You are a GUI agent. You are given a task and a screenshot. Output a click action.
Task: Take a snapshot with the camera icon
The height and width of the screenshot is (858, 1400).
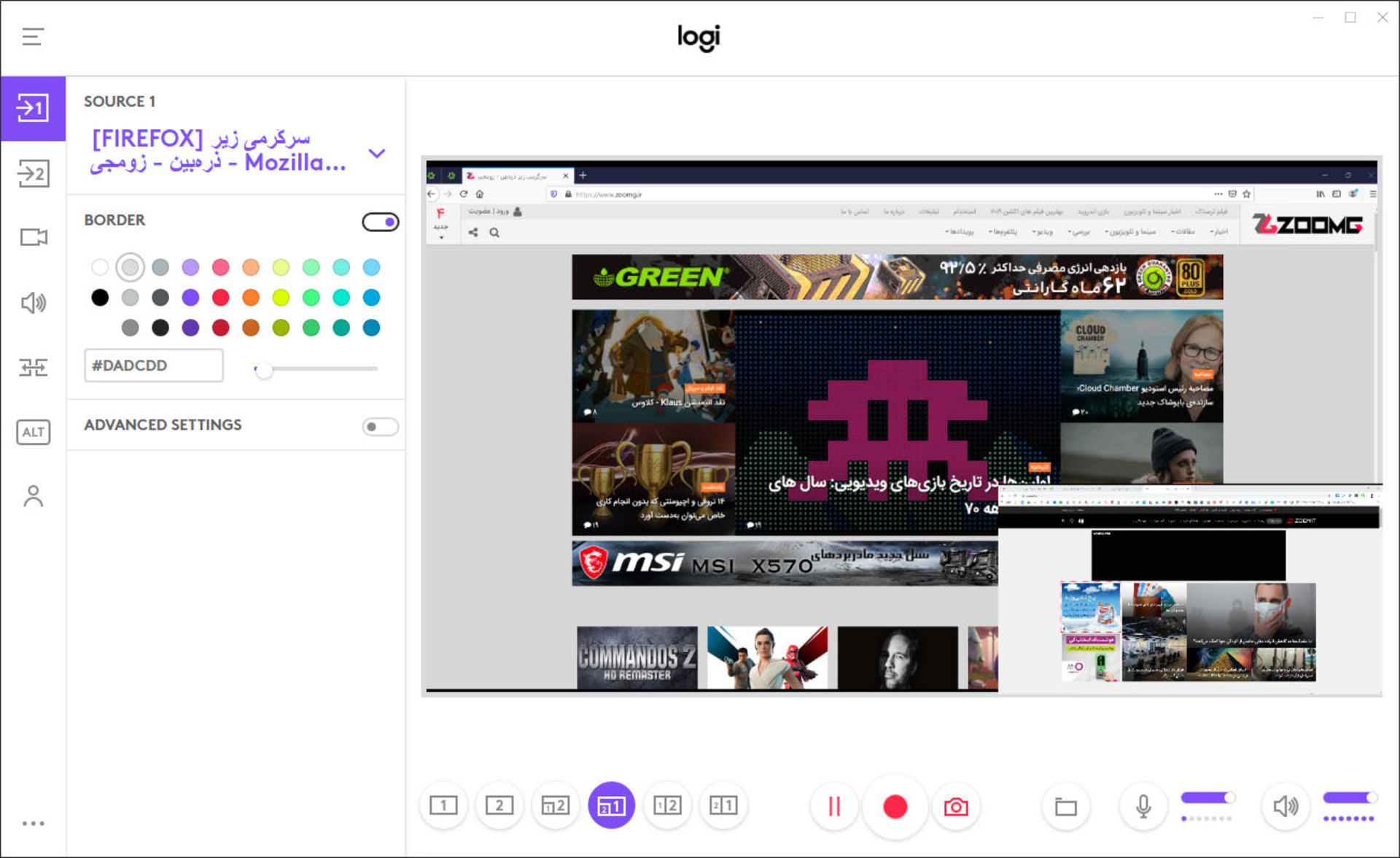click(x=956, y=806)
